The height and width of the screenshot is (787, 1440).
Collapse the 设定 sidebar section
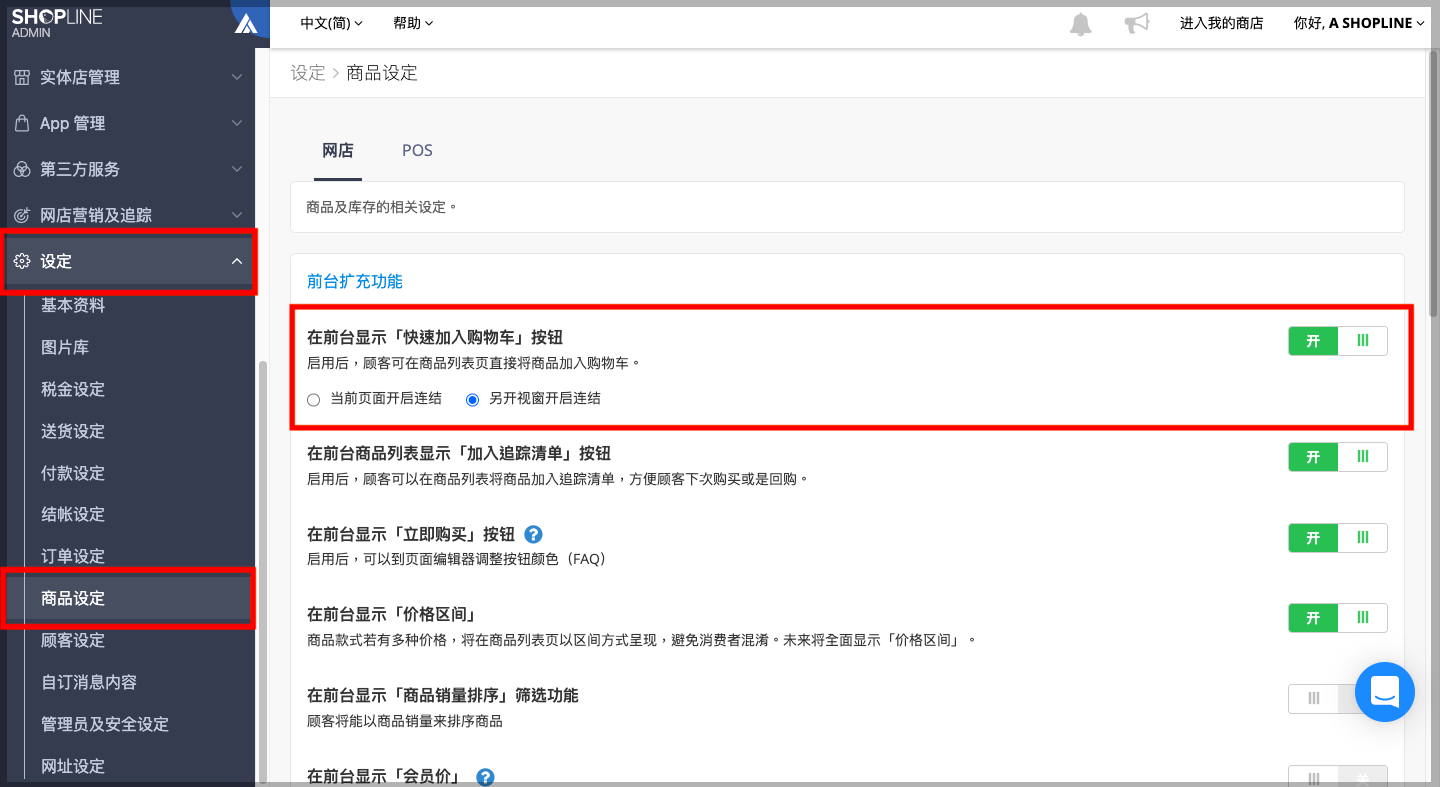click(236, 261)
